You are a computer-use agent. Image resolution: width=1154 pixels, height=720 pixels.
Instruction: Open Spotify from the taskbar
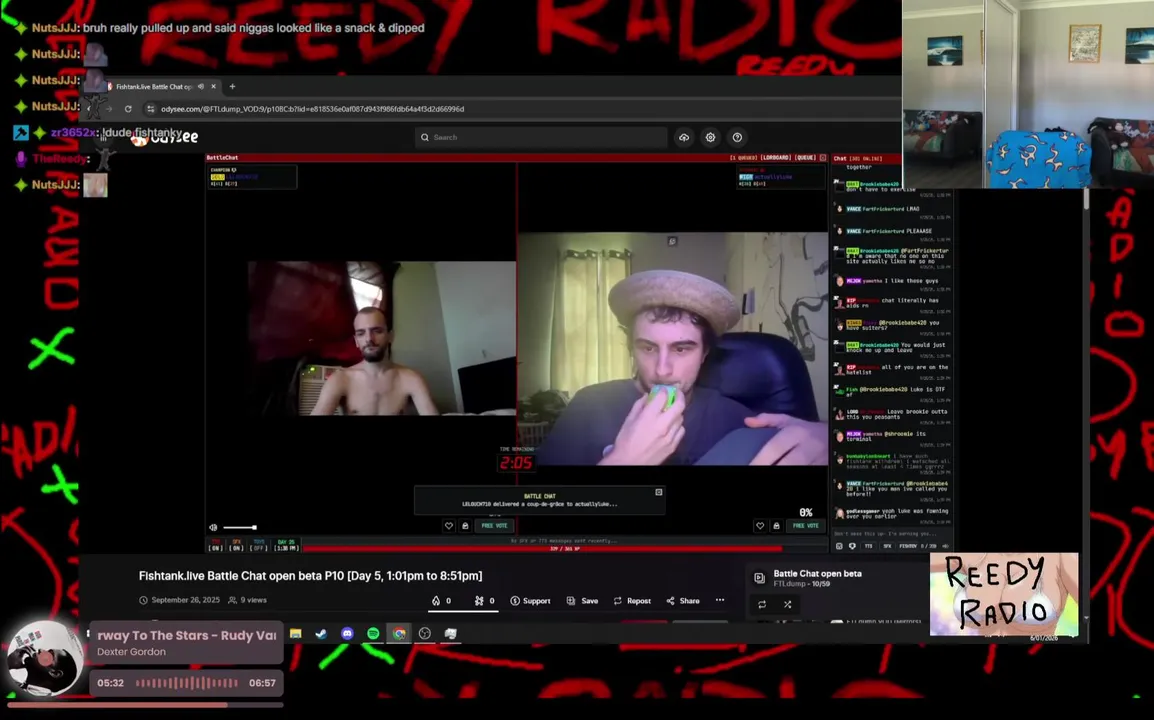(373, 633)
